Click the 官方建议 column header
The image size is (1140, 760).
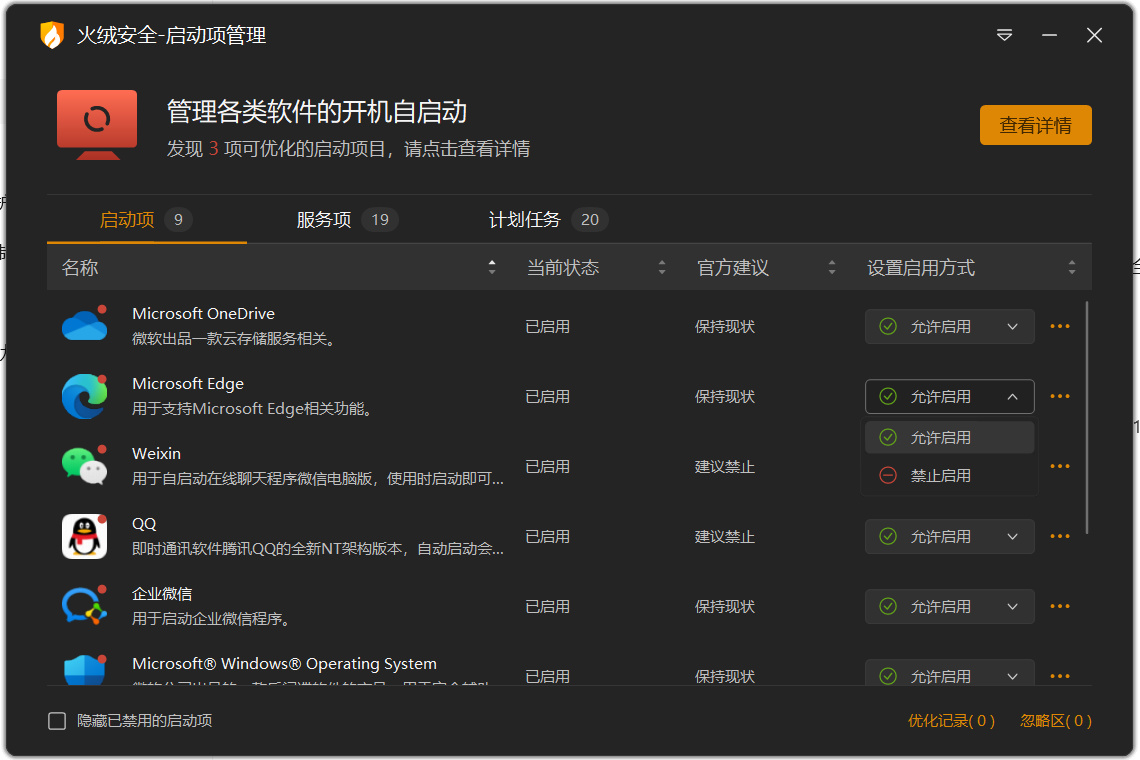[733, 268]
